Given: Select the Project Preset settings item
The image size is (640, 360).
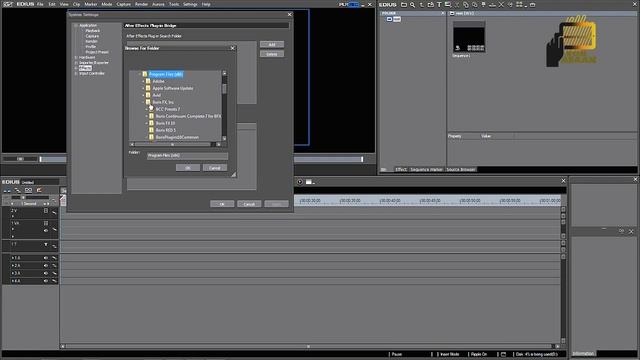Looking at the screenshot, I should pyautogui.click(x=97, y=52).
